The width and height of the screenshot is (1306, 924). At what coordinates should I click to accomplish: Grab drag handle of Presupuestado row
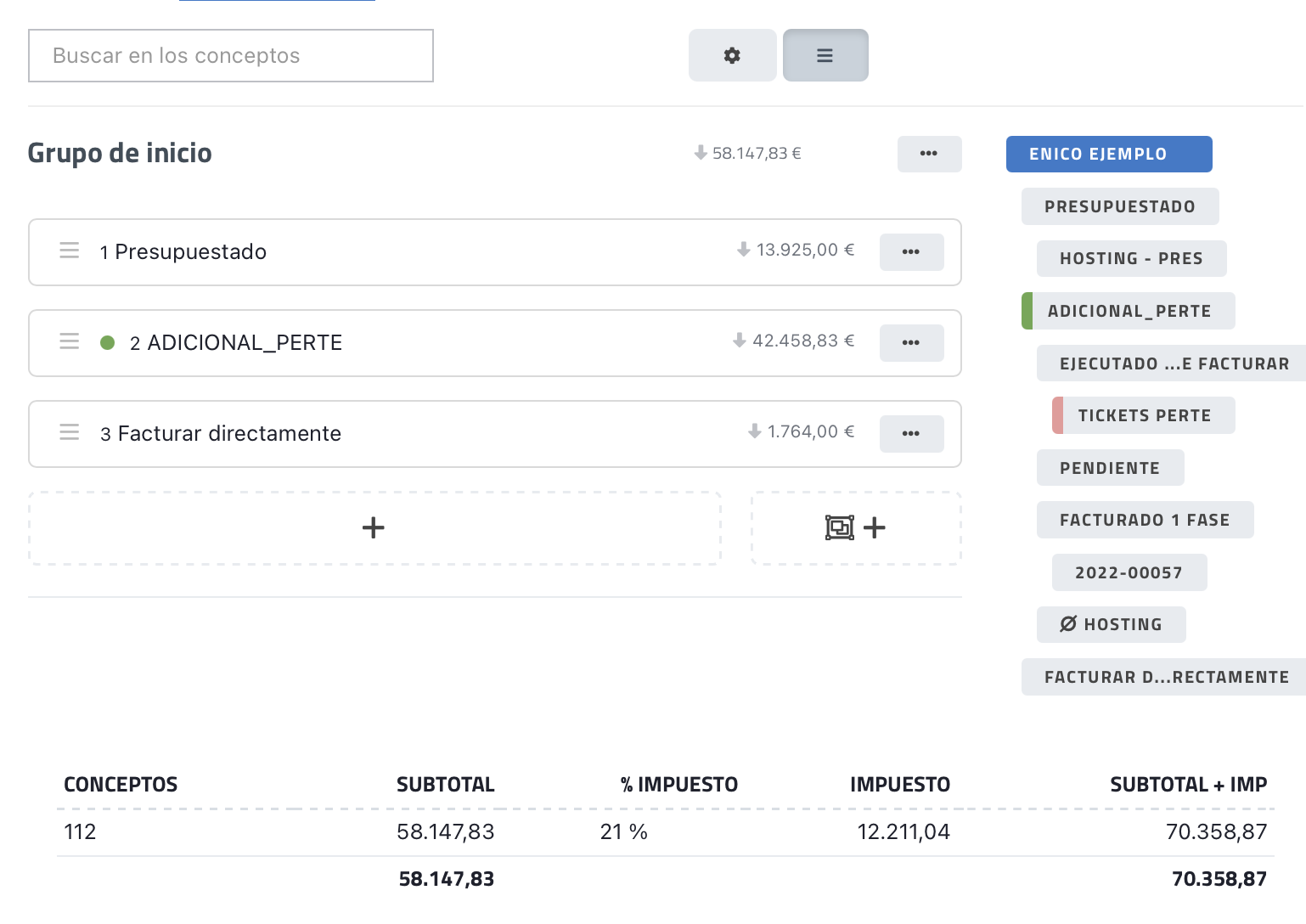(x=70, y=251)
